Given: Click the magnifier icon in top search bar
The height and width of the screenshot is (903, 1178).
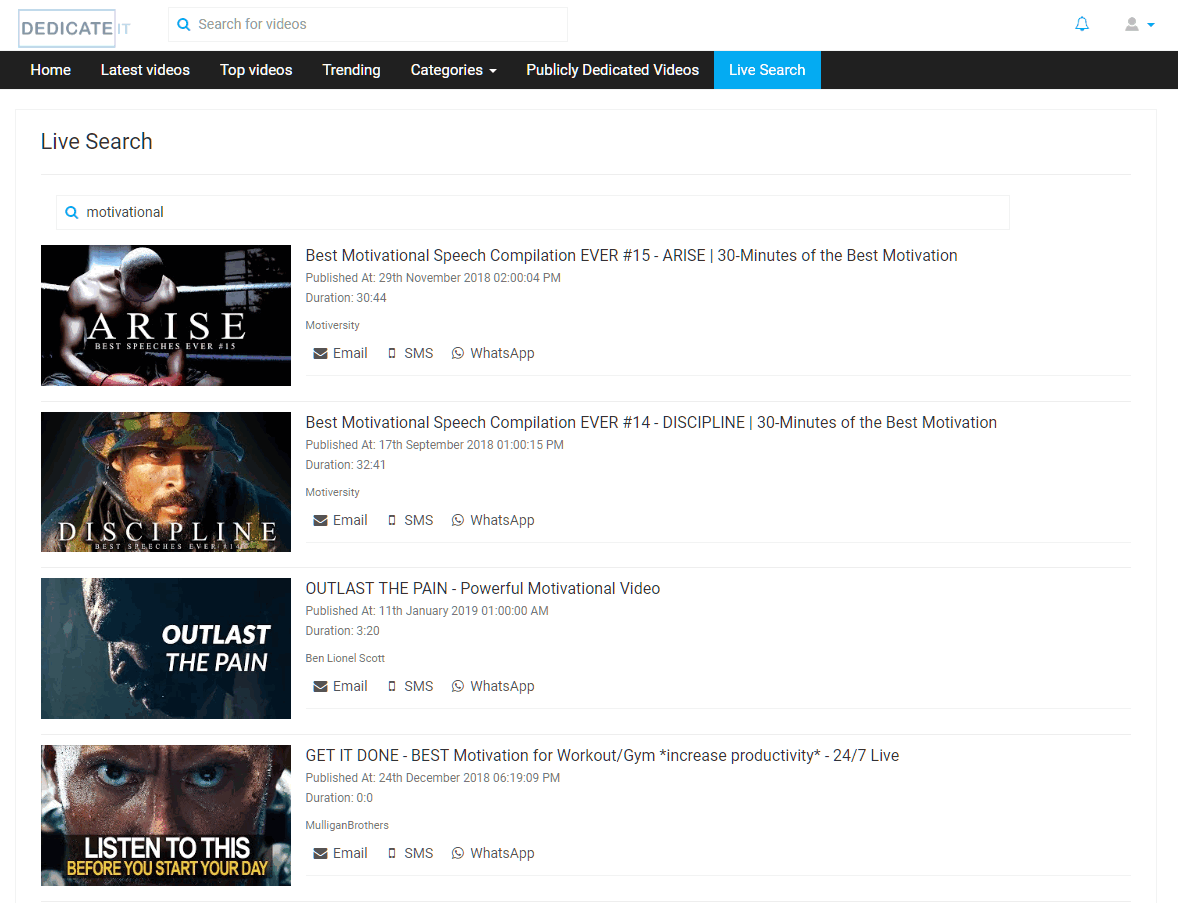Looking at the screenshot, I should [183, 25].
